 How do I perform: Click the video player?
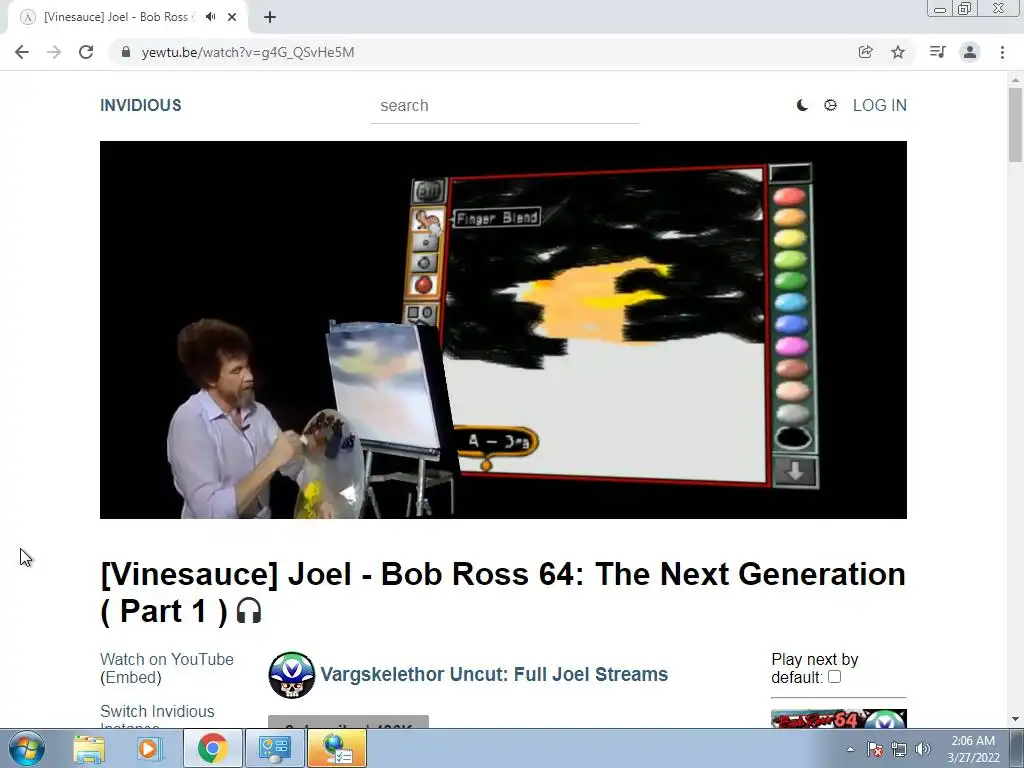point(503,330)
